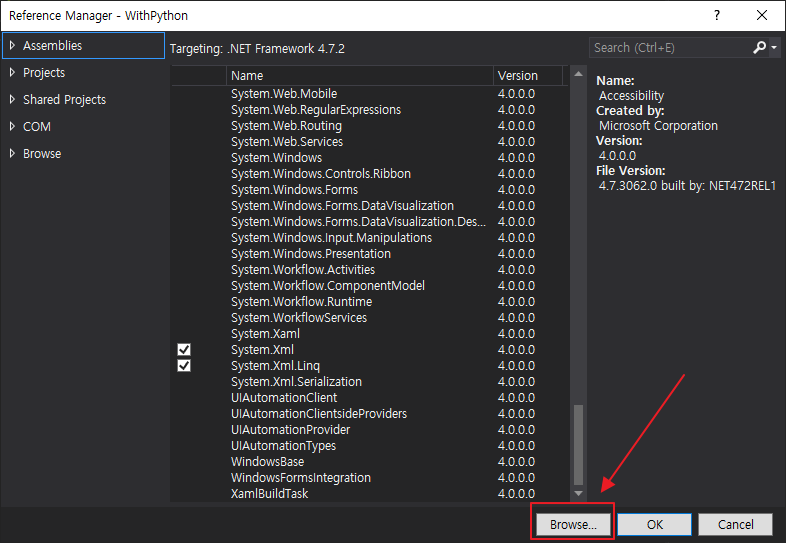Select System.WorkflowServices row
Image resolution: width=786 pixels, height=543 pixels.
(x=369, y=318)
